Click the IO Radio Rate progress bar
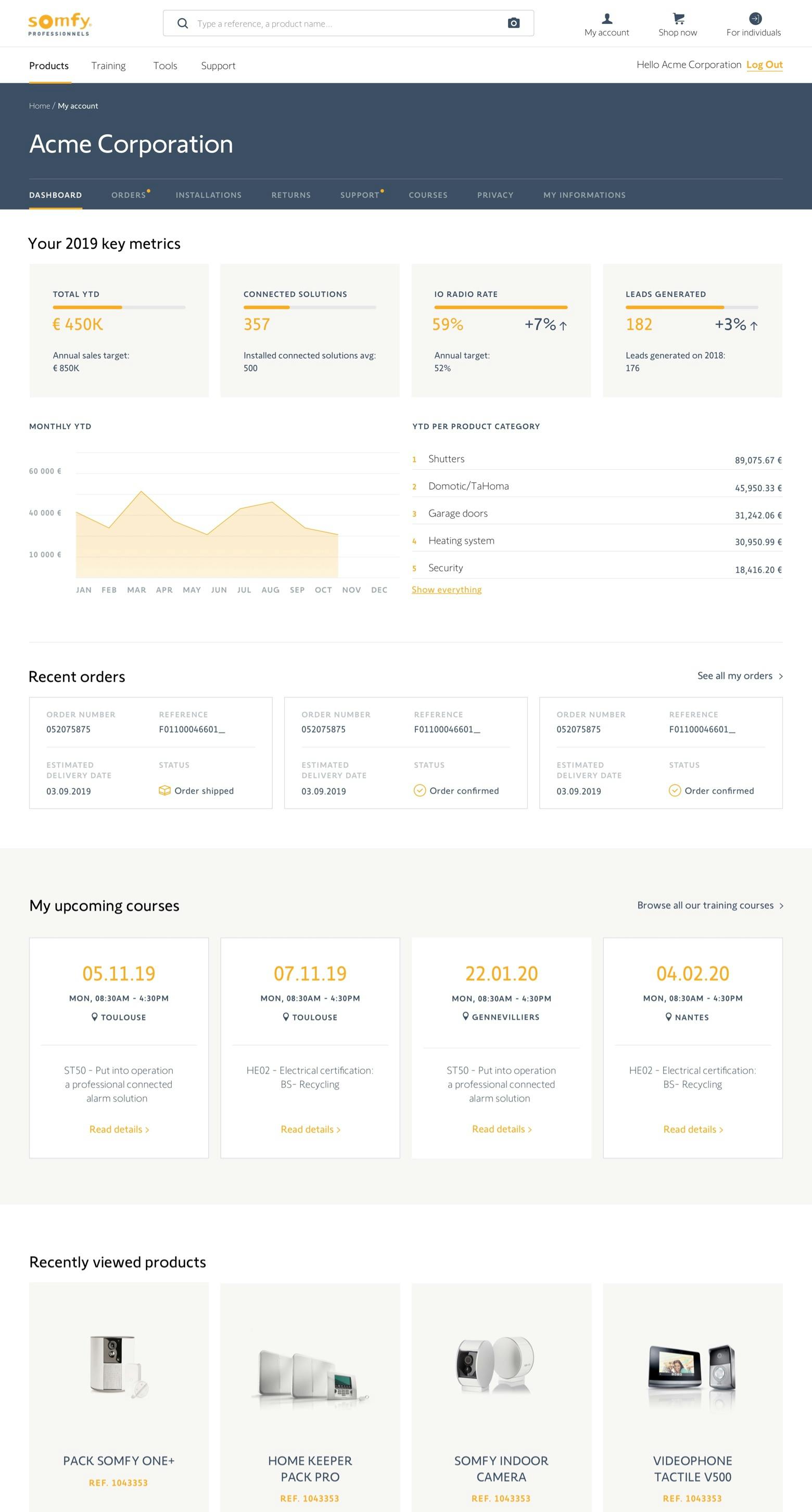 [x=501, y=307]
